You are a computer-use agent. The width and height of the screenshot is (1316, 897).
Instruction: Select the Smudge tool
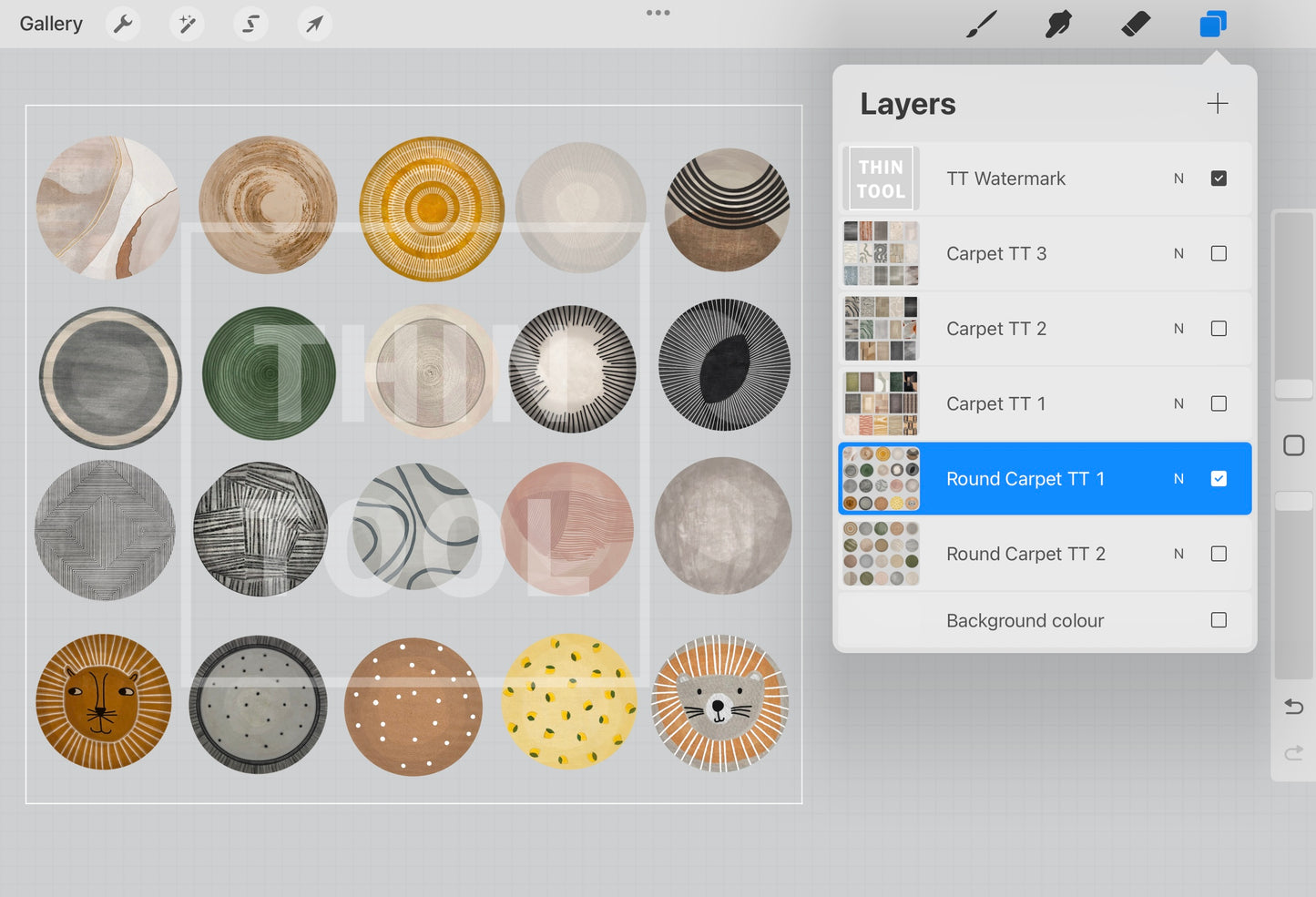tap(1058, 24)
